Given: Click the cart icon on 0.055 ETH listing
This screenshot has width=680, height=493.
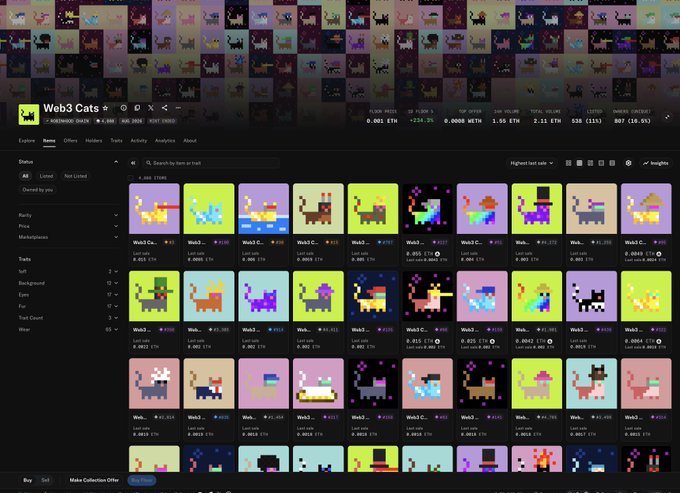Looking at the screenshot, I should point(438,254).
